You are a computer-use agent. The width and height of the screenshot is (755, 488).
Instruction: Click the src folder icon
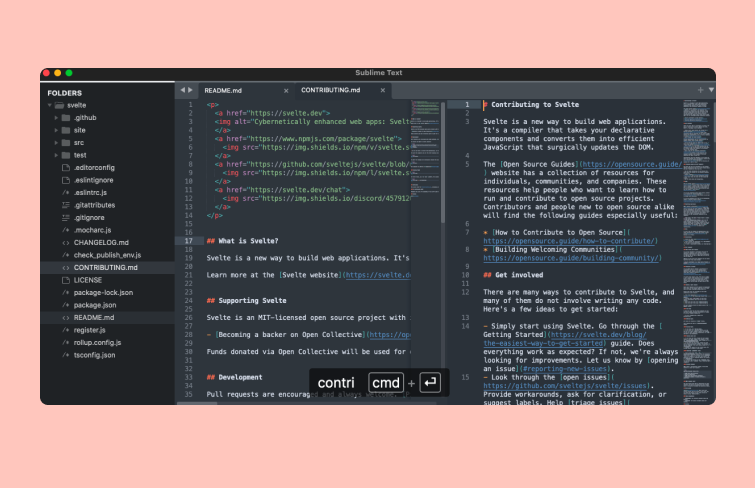click(66, 143)
